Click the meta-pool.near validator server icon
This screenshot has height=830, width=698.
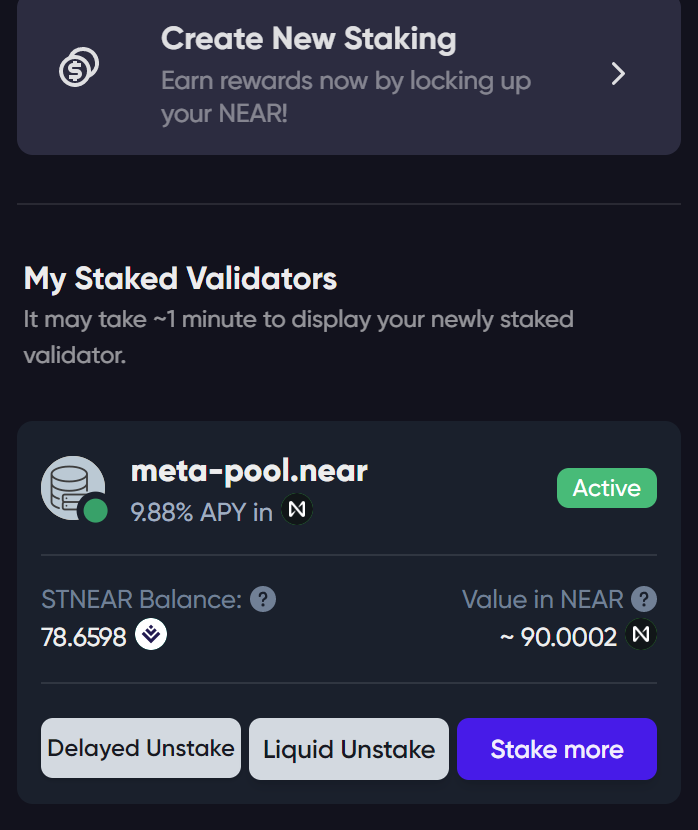coord(73,488)
